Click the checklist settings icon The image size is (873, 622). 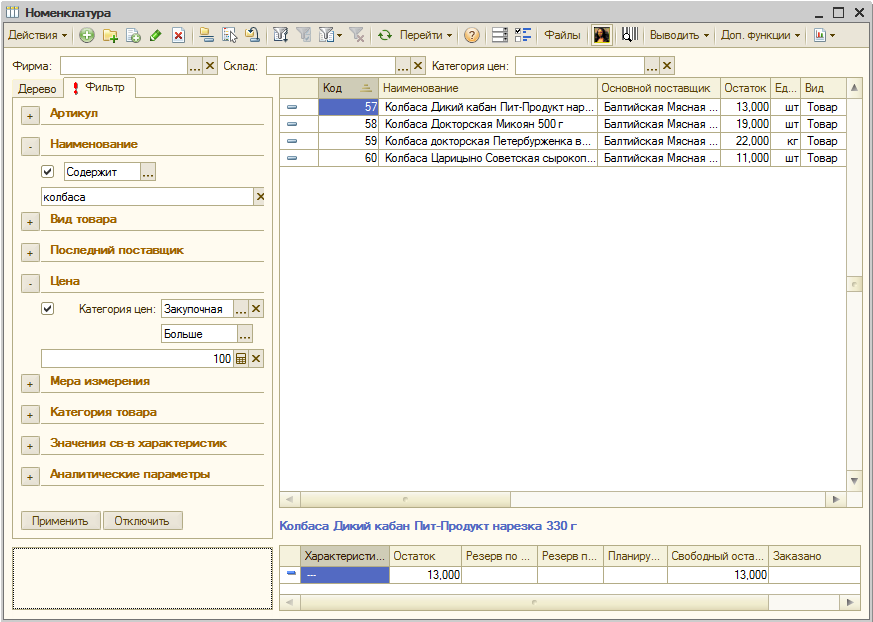click(523, 35)
